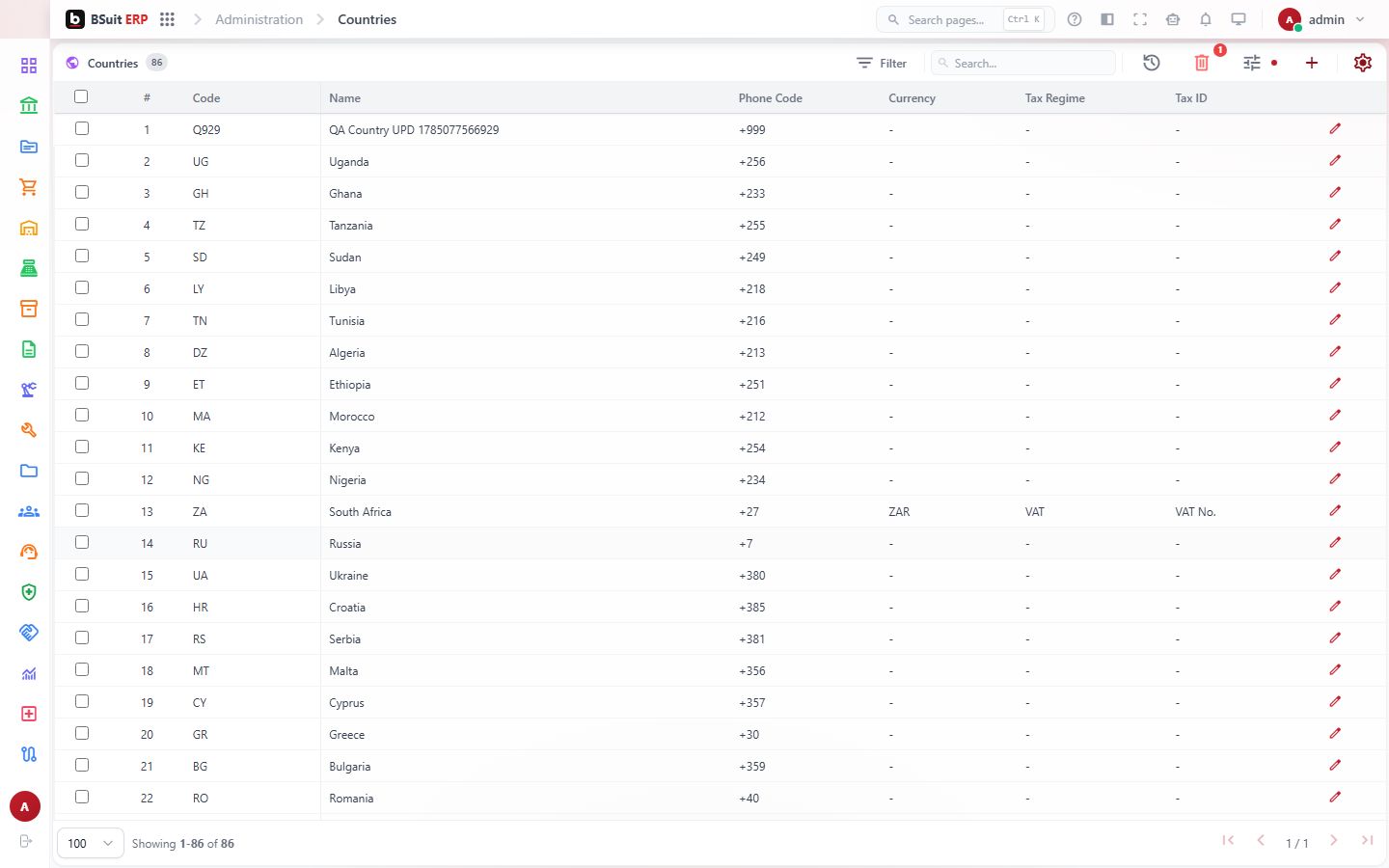Click the BSuit ERP logo
This screenshot has width=1389, height=868.
pos(106,19)
